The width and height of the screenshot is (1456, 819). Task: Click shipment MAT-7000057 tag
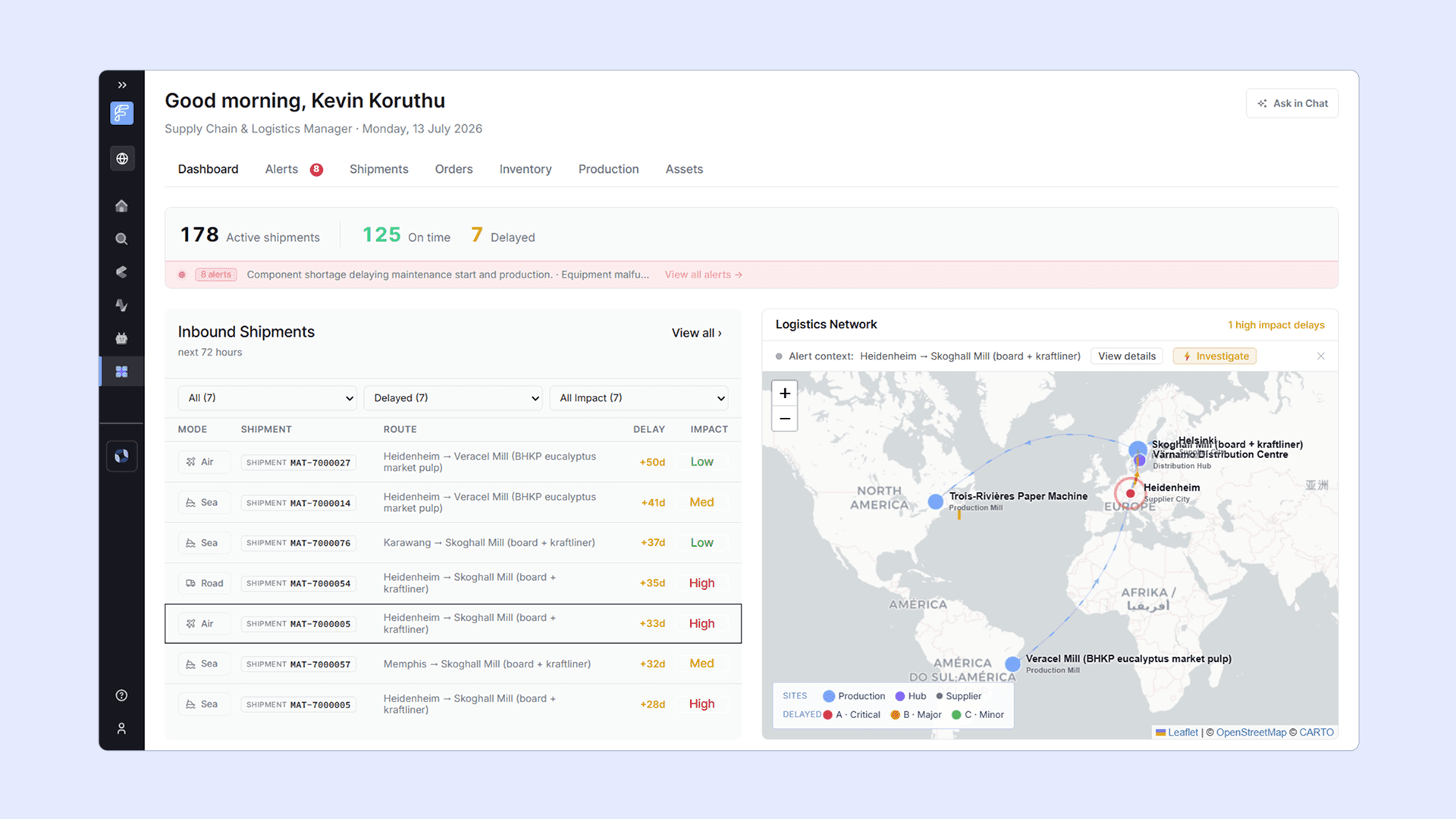(x=299, y=664)
